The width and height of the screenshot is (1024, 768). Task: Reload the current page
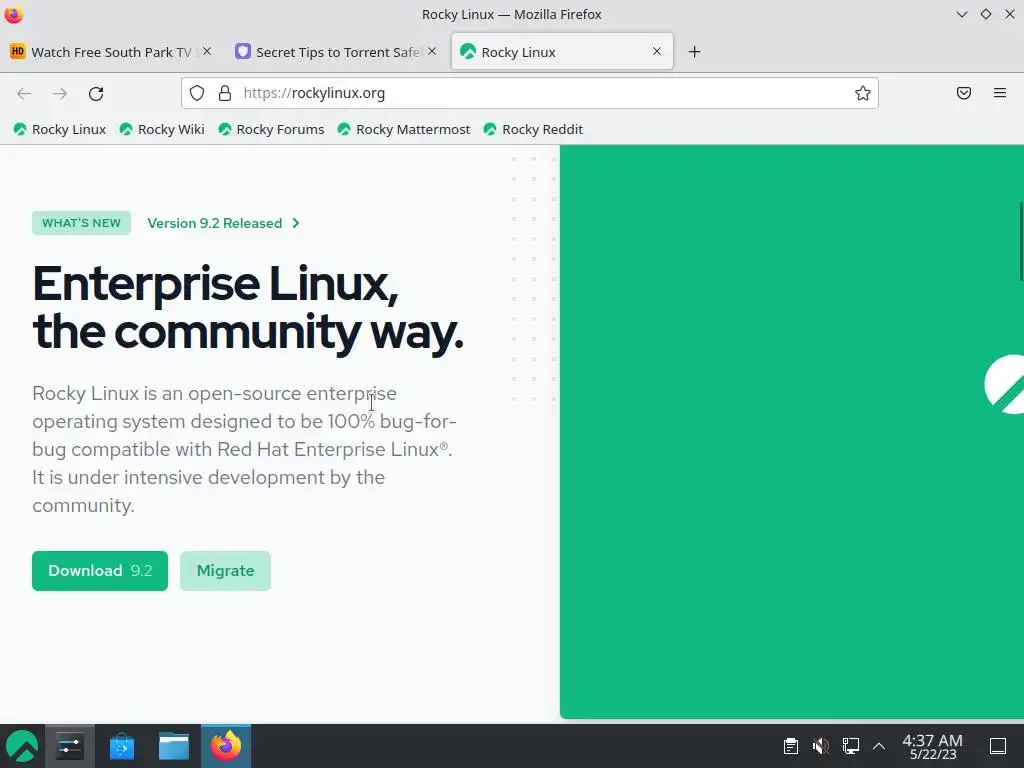click(x=96, y=93)
